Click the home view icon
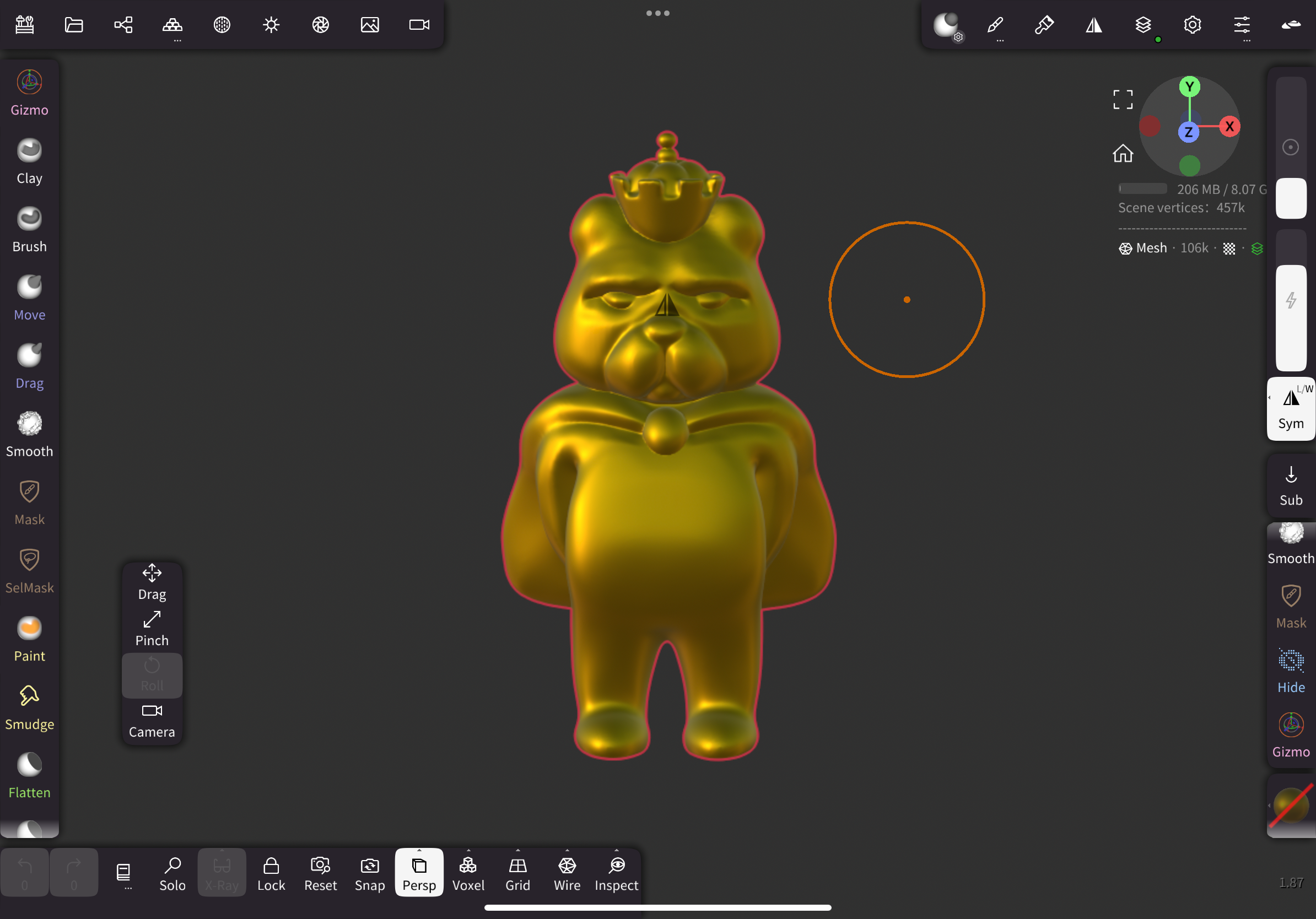1316x919 pixels. (1122, 154)
